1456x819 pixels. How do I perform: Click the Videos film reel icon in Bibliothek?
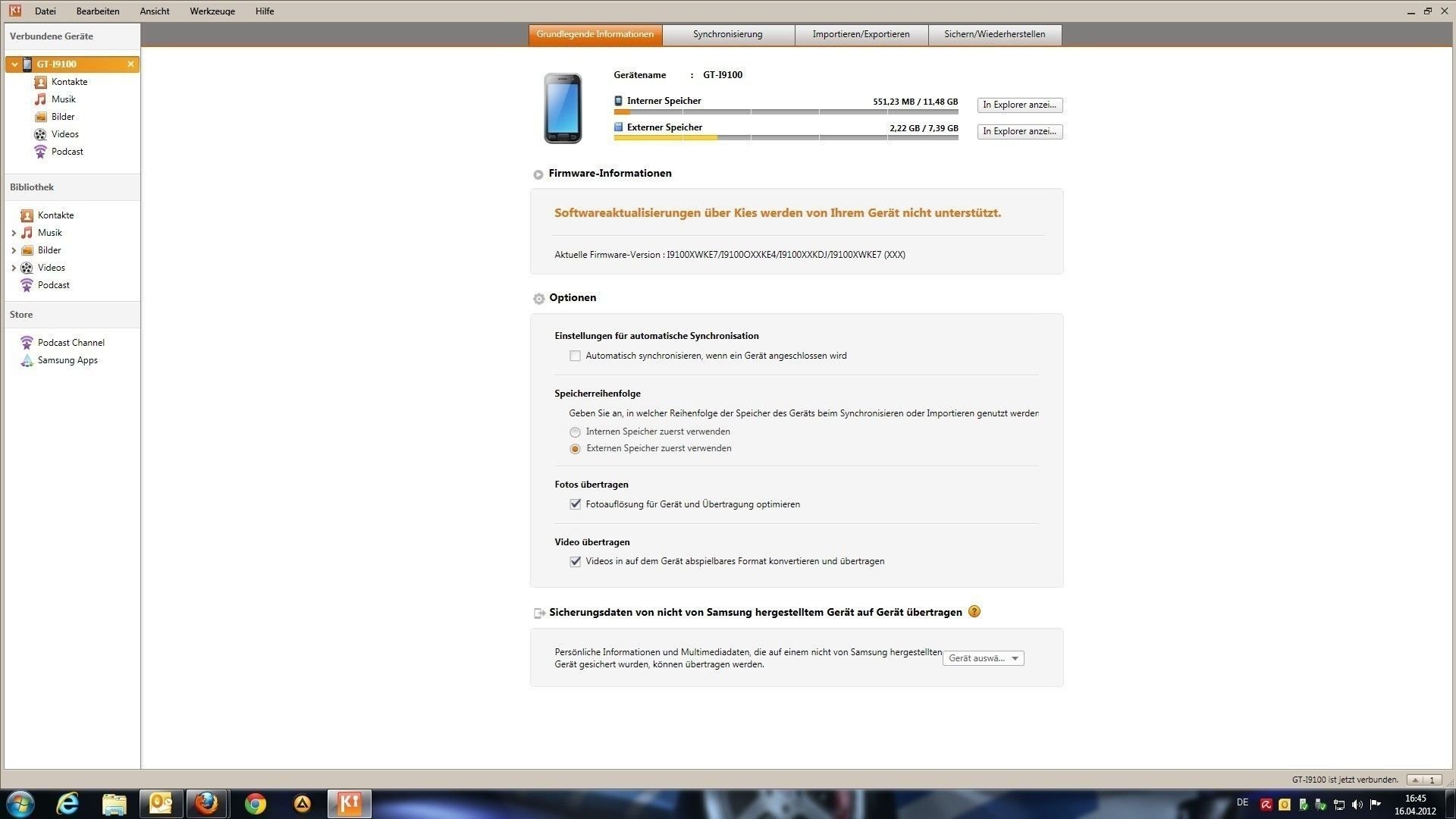point(27,268)
